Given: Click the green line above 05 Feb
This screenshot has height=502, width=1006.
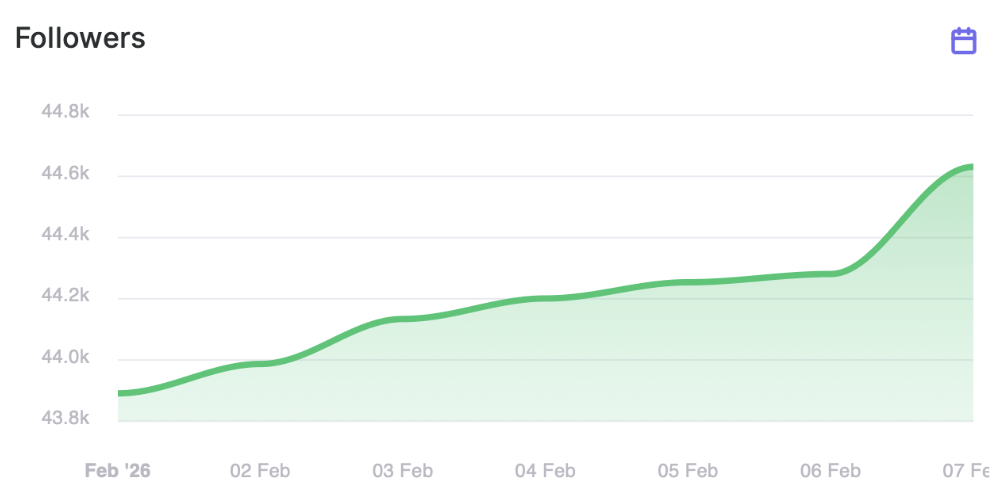Looking at the screenshot, I should click(x=689, y=282).
